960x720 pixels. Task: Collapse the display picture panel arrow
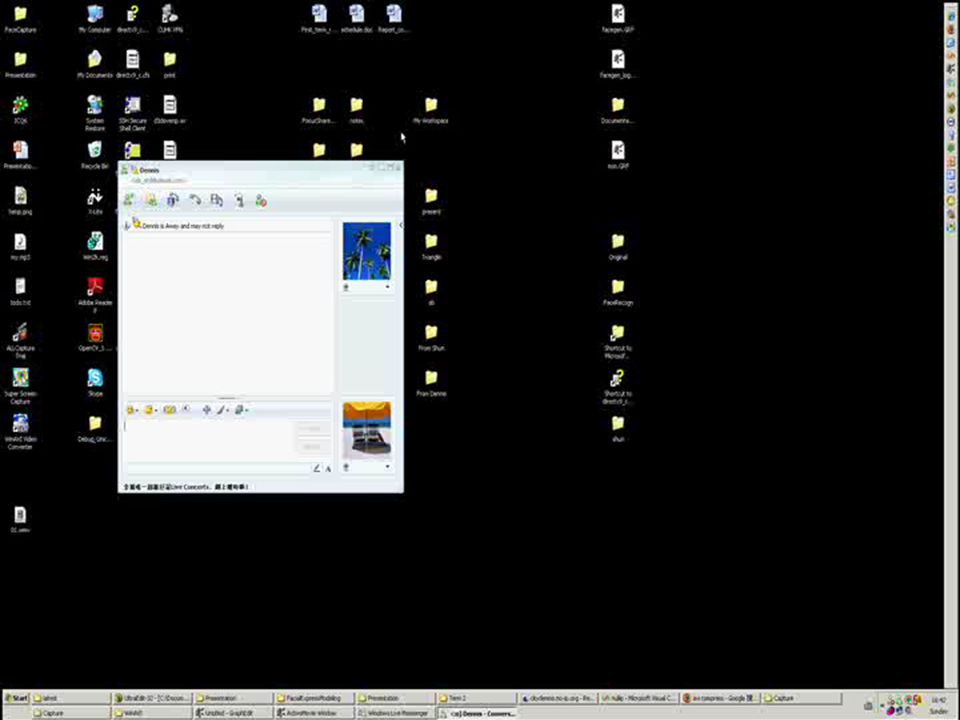click(x=401, y=225)
